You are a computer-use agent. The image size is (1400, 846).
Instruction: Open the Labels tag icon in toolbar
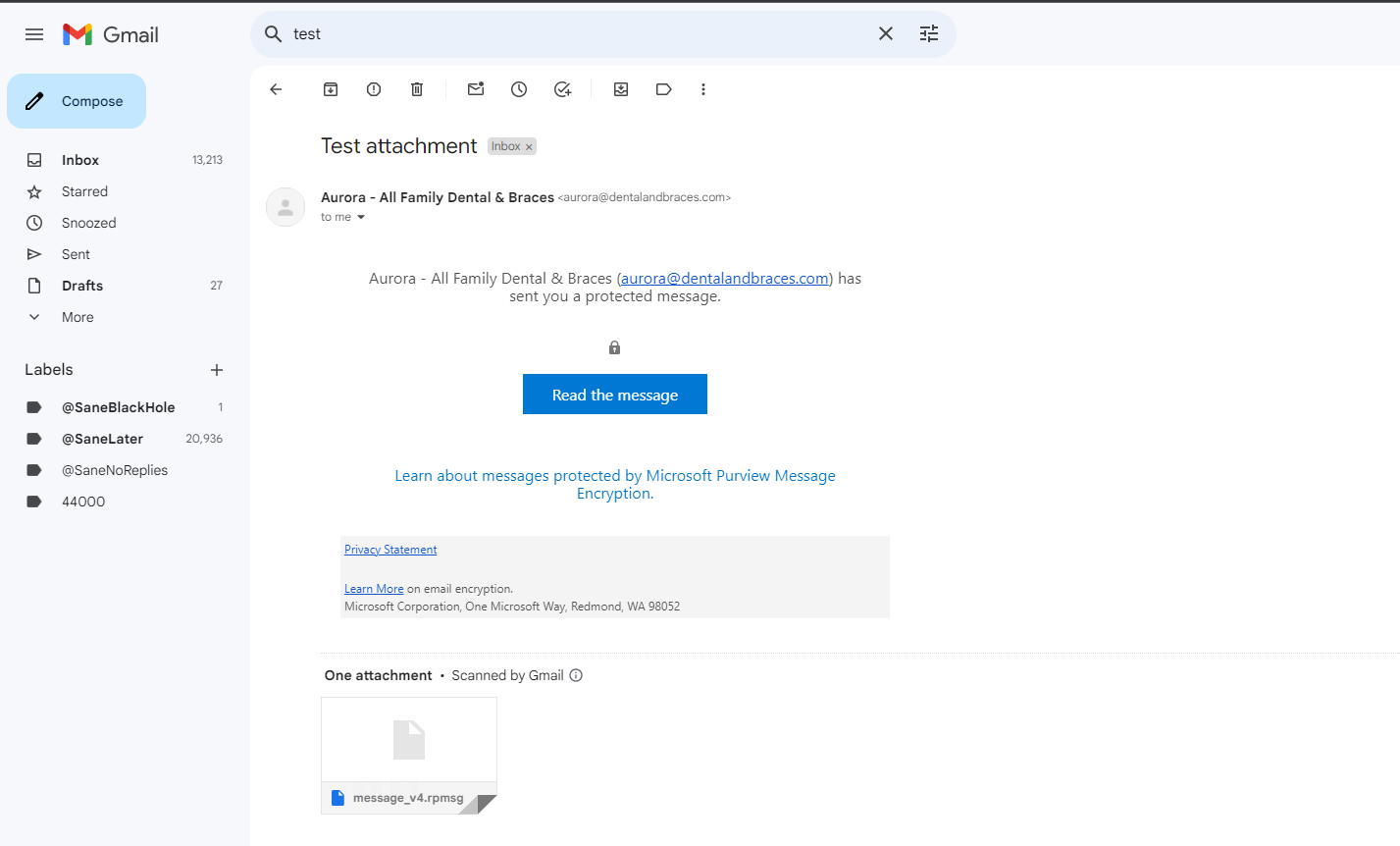664,89
